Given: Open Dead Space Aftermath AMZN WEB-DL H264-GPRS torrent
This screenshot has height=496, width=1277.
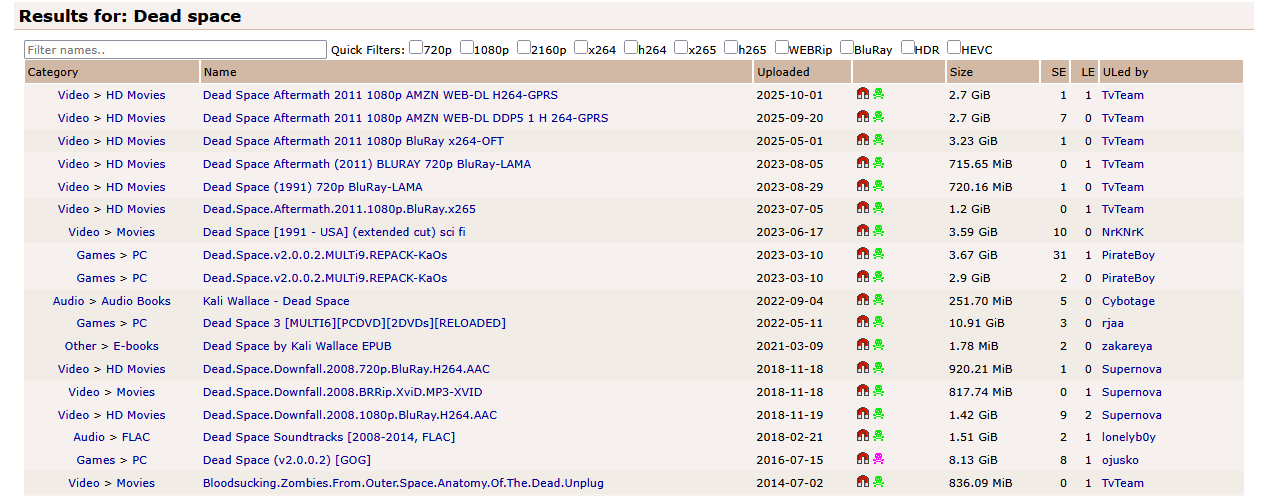Looking at the screenshot, I should [380, 95].
